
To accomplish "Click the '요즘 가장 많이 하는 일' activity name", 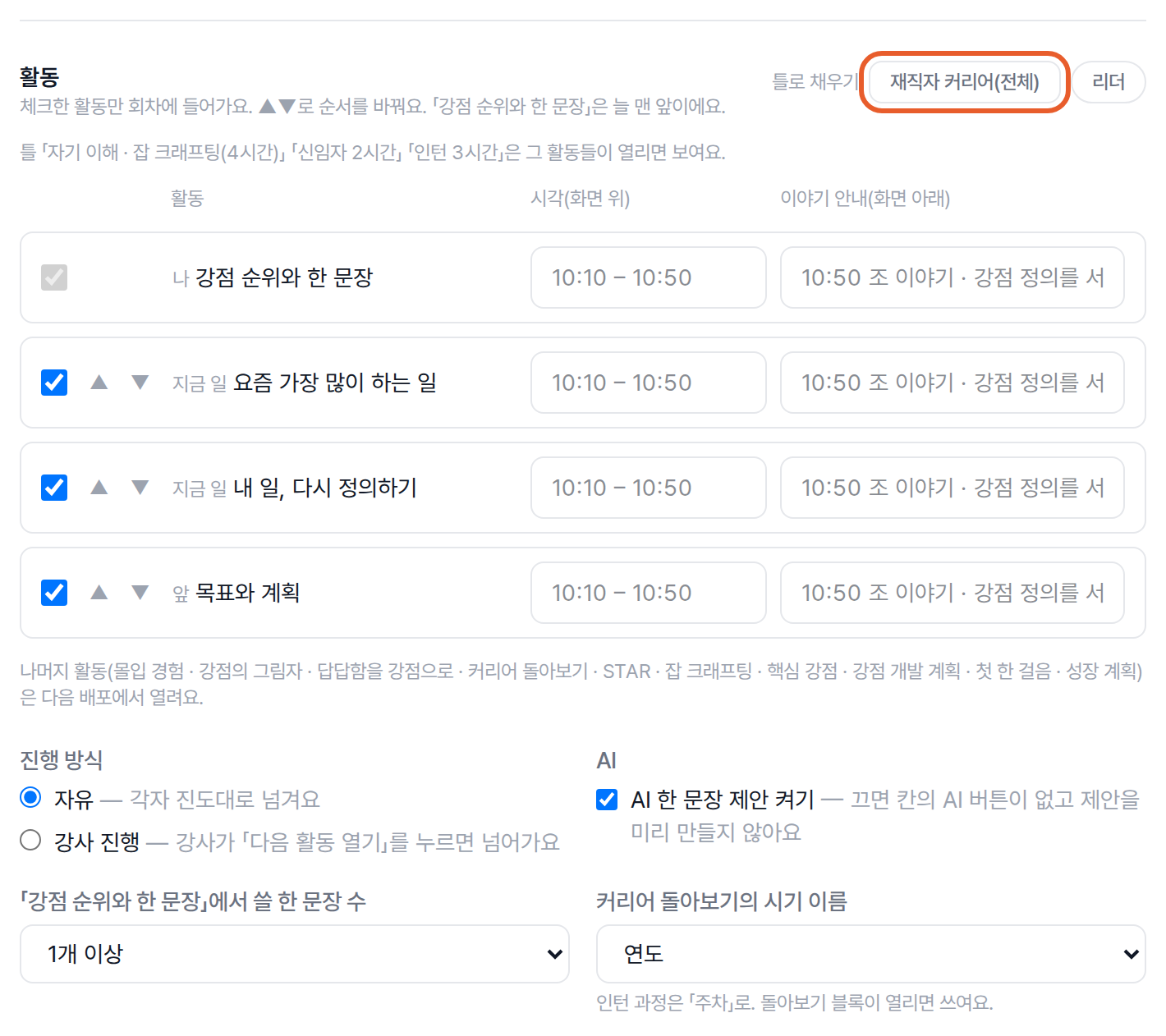I will pyautogui.click(x=335, y=383).
